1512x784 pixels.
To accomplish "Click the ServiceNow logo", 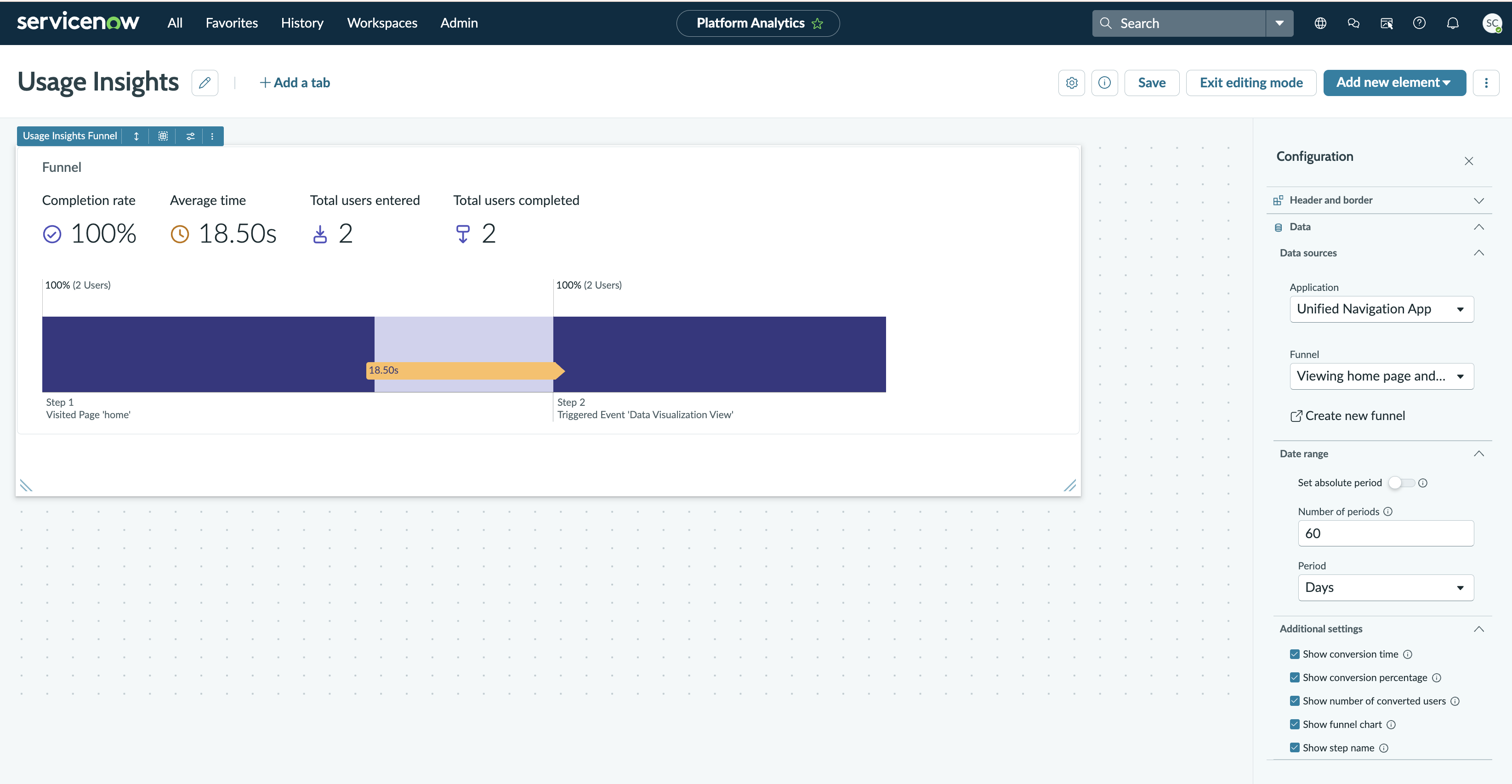I will pos(78,23).
